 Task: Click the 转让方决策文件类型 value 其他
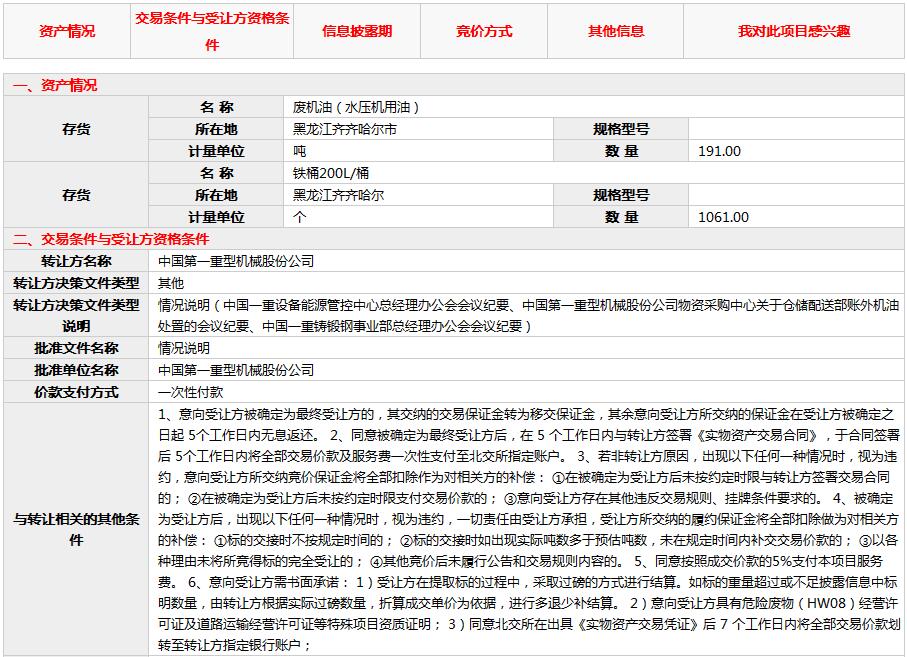point(171,283)
